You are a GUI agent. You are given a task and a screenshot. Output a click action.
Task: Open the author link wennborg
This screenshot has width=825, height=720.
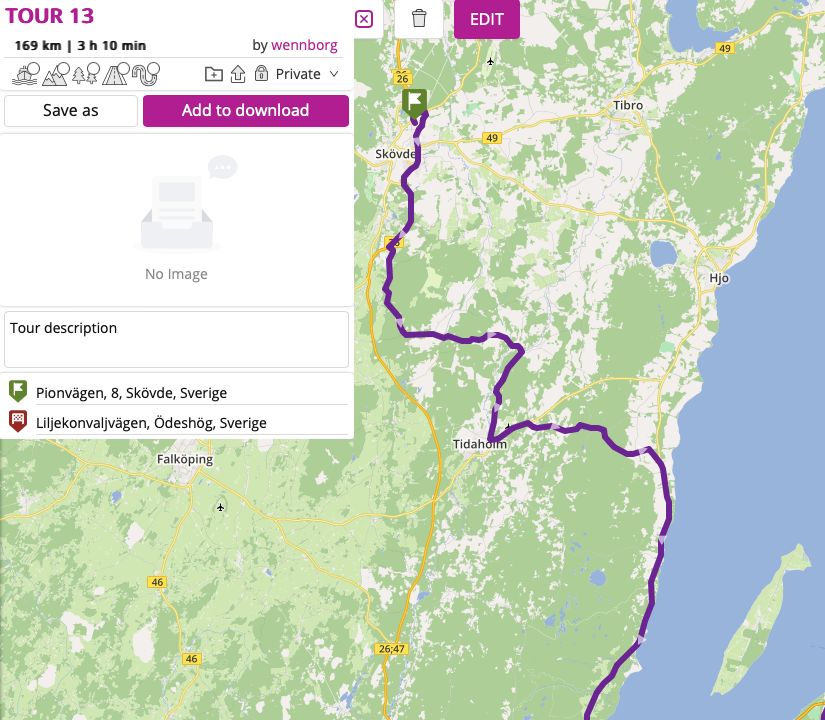pyautogui.click(x=304, y=45)
